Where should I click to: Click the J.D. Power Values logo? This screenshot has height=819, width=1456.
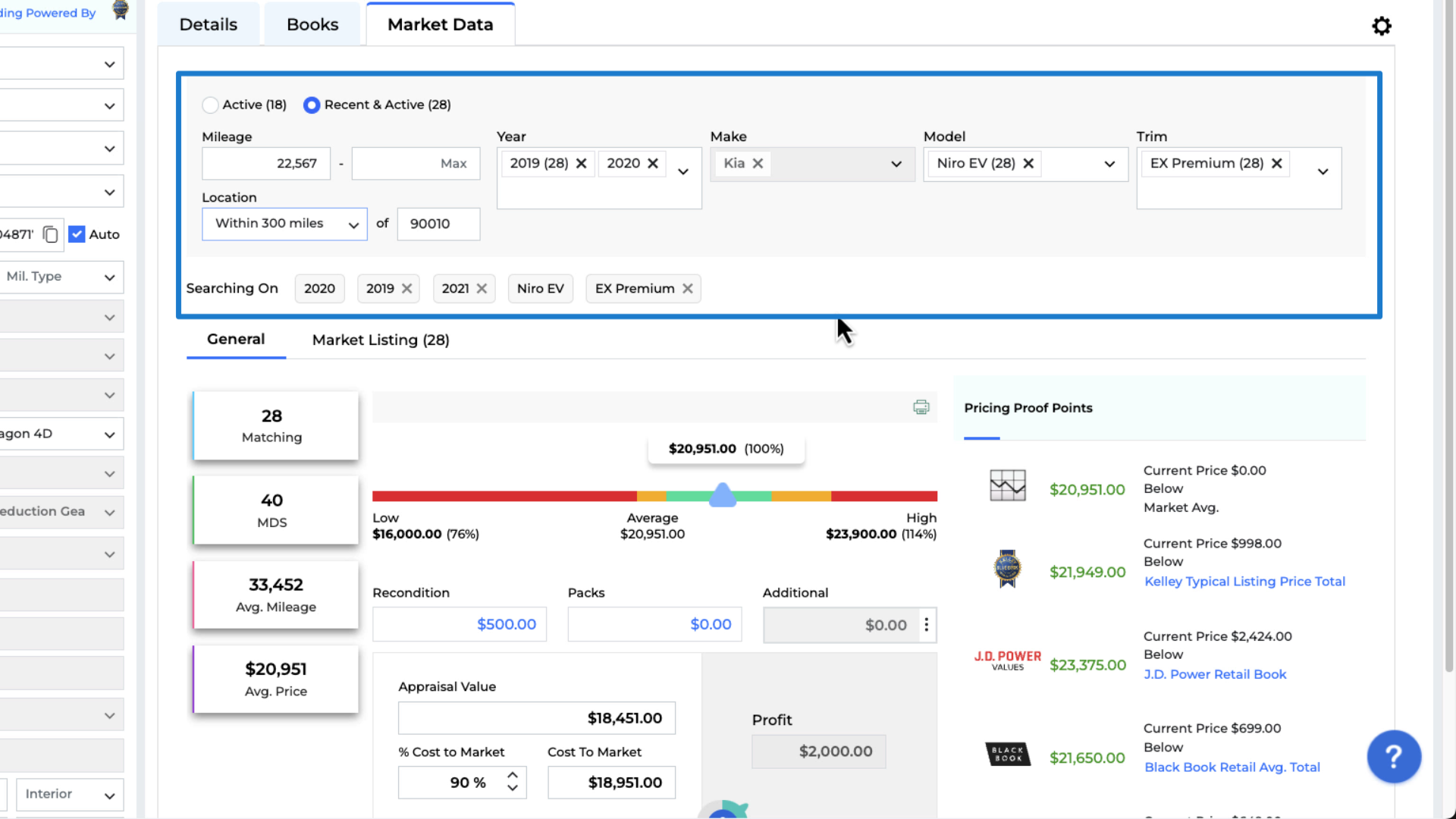[x=1007, y=659]
